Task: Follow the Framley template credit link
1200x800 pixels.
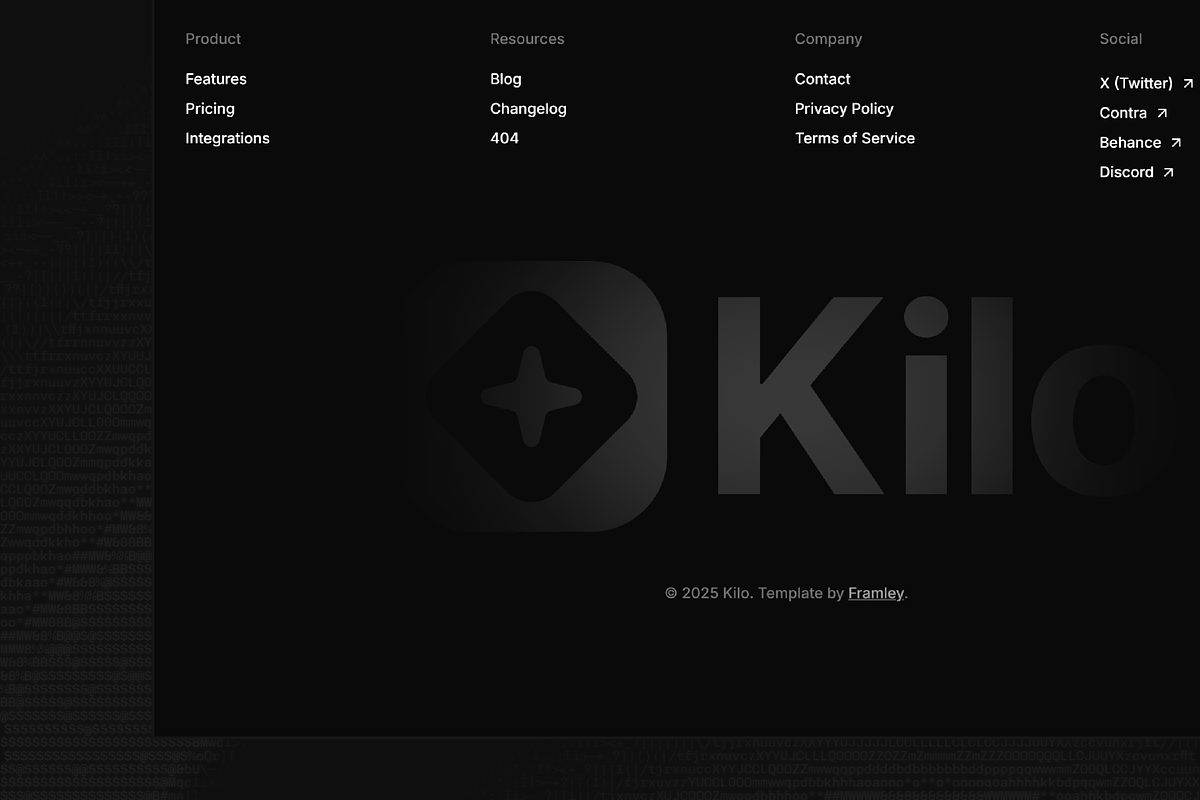Action: coord(876,593)
